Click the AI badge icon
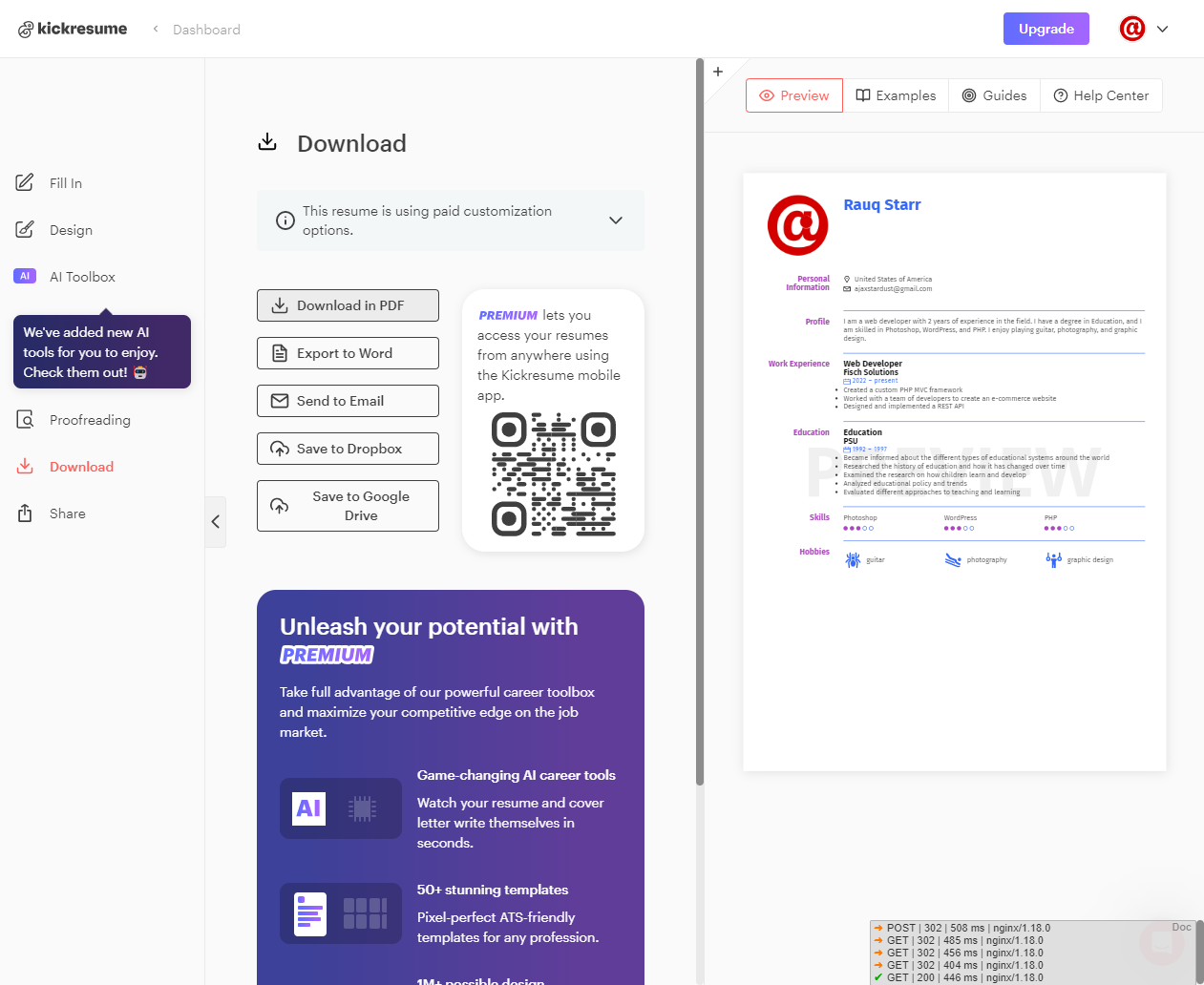The width and height of the screenshot is (1204, 985). tap(25, 276)
